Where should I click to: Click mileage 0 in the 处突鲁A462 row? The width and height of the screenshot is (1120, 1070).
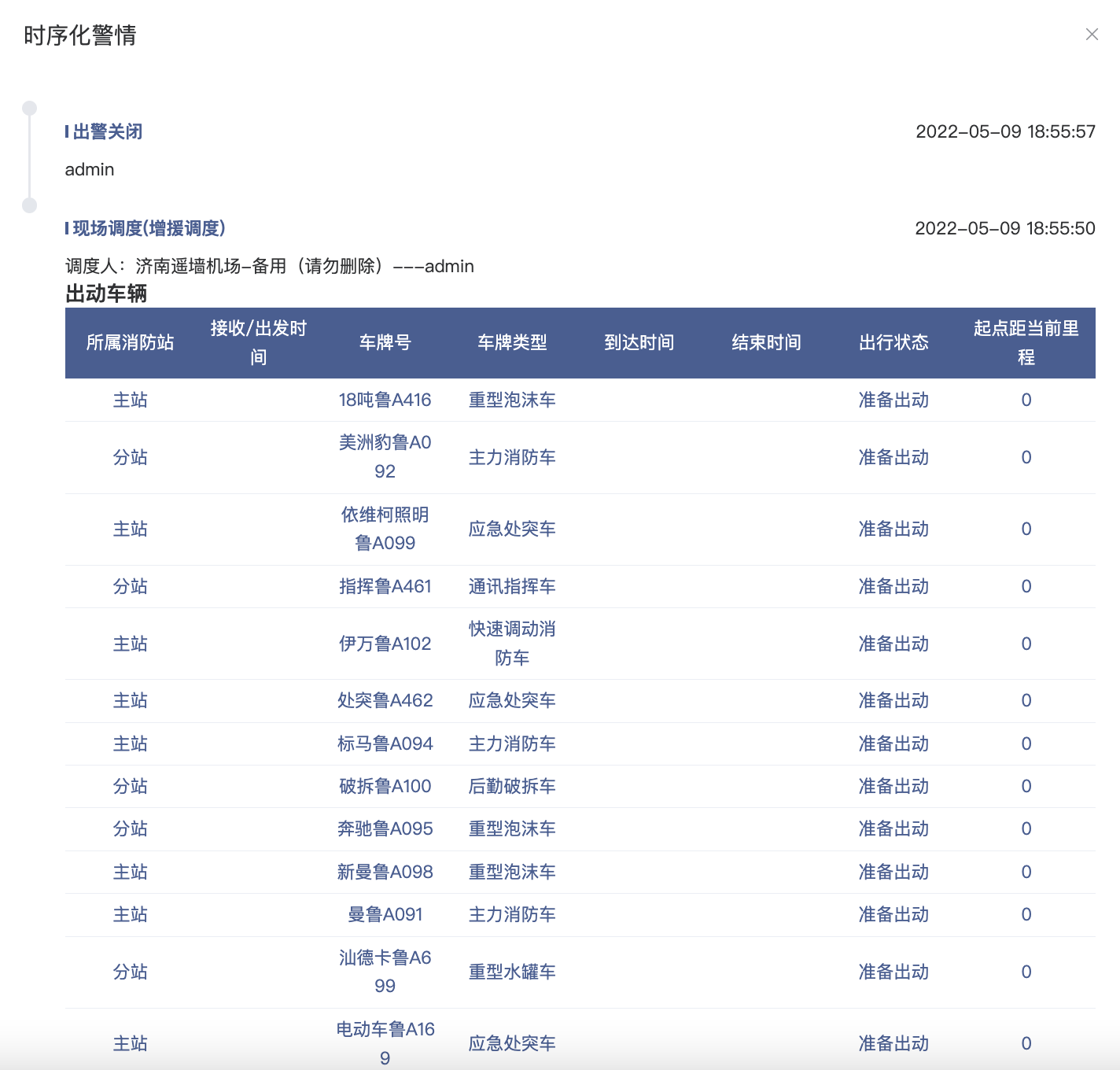coord(1026,700)
